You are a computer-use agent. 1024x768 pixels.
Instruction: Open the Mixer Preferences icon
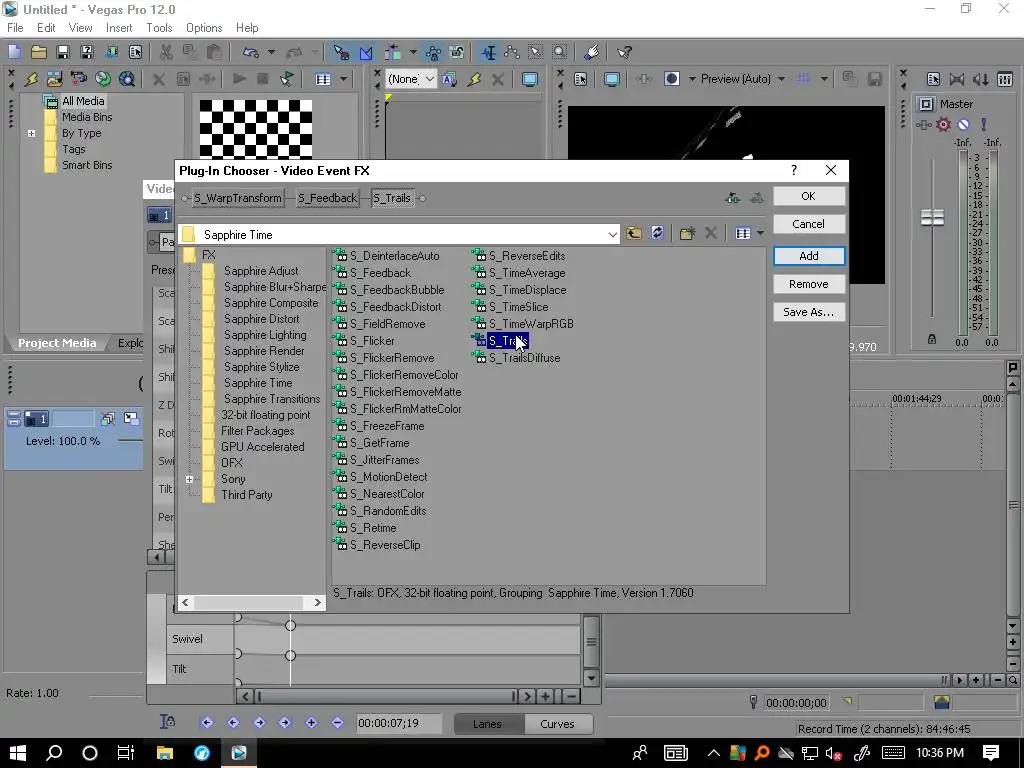(933, 79)
